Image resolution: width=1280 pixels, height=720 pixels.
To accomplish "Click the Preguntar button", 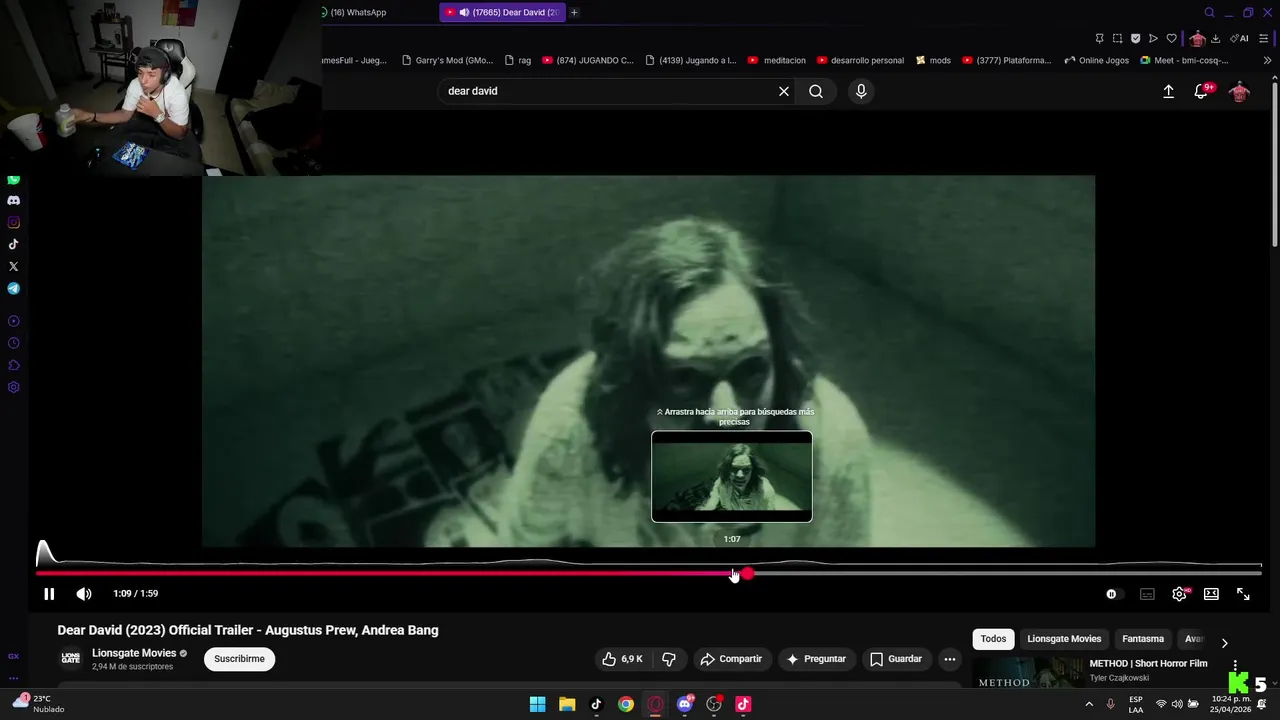I will (x=816, y=659).
